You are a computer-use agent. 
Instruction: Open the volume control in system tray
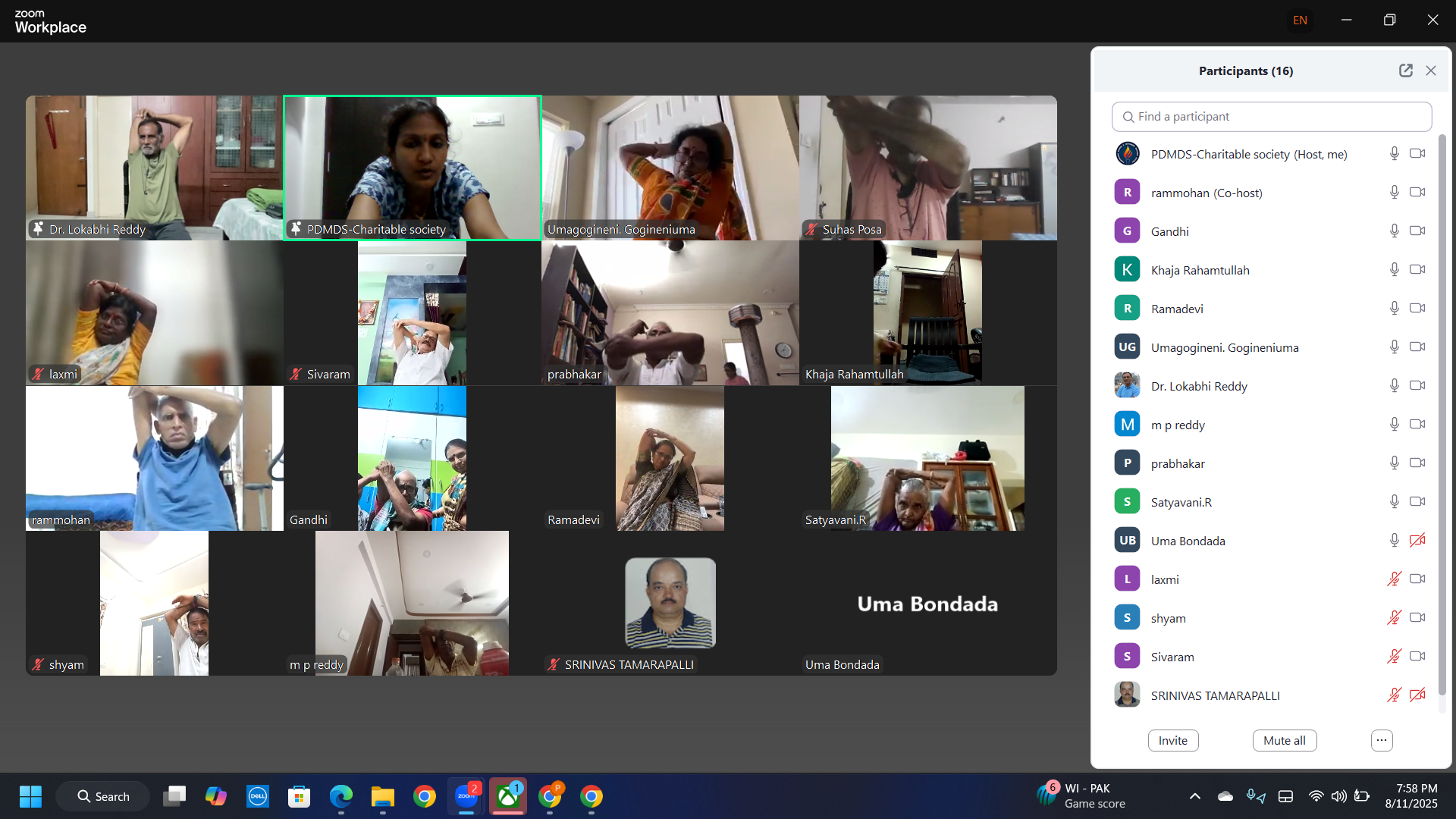coord(1339,797)
